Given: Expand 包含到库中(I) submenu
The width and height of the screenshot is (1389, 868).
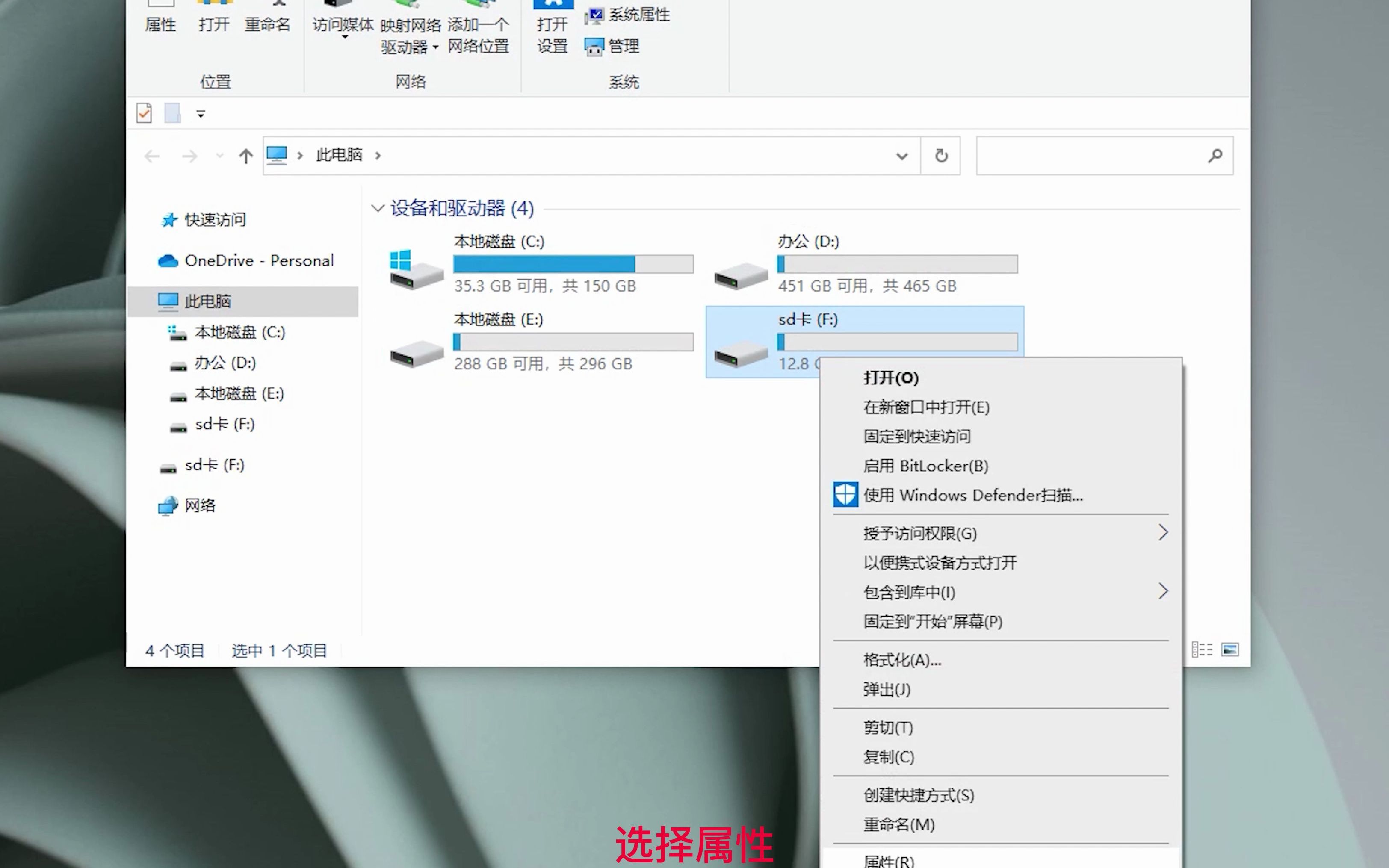Looking at the screenshot, I should click(x=1001, y=592).
